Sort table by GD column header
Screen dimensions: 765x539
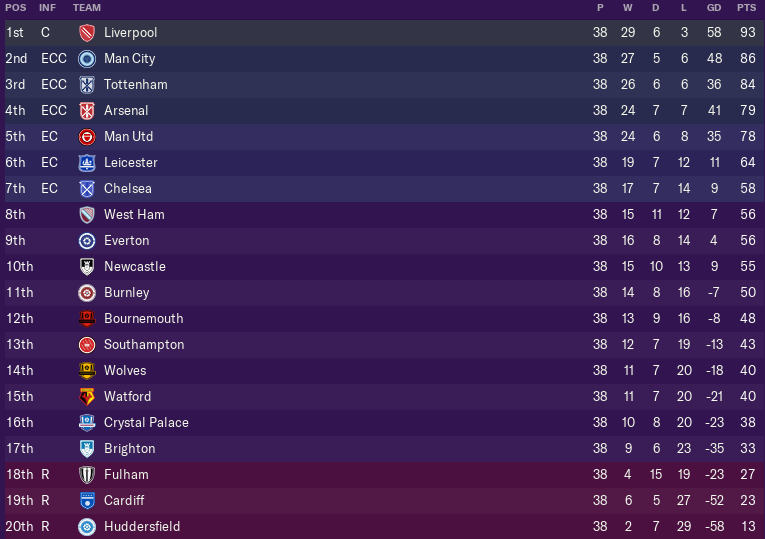click(714, 8)
